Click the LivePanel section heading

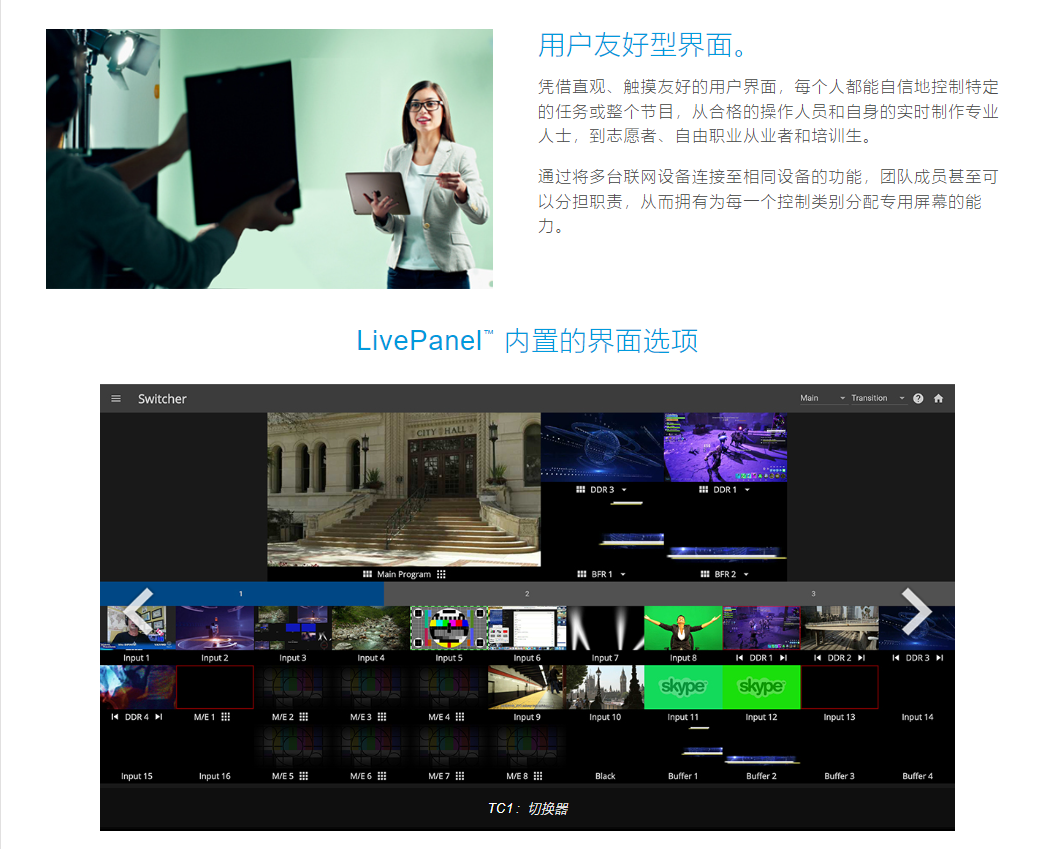[527, 341]
